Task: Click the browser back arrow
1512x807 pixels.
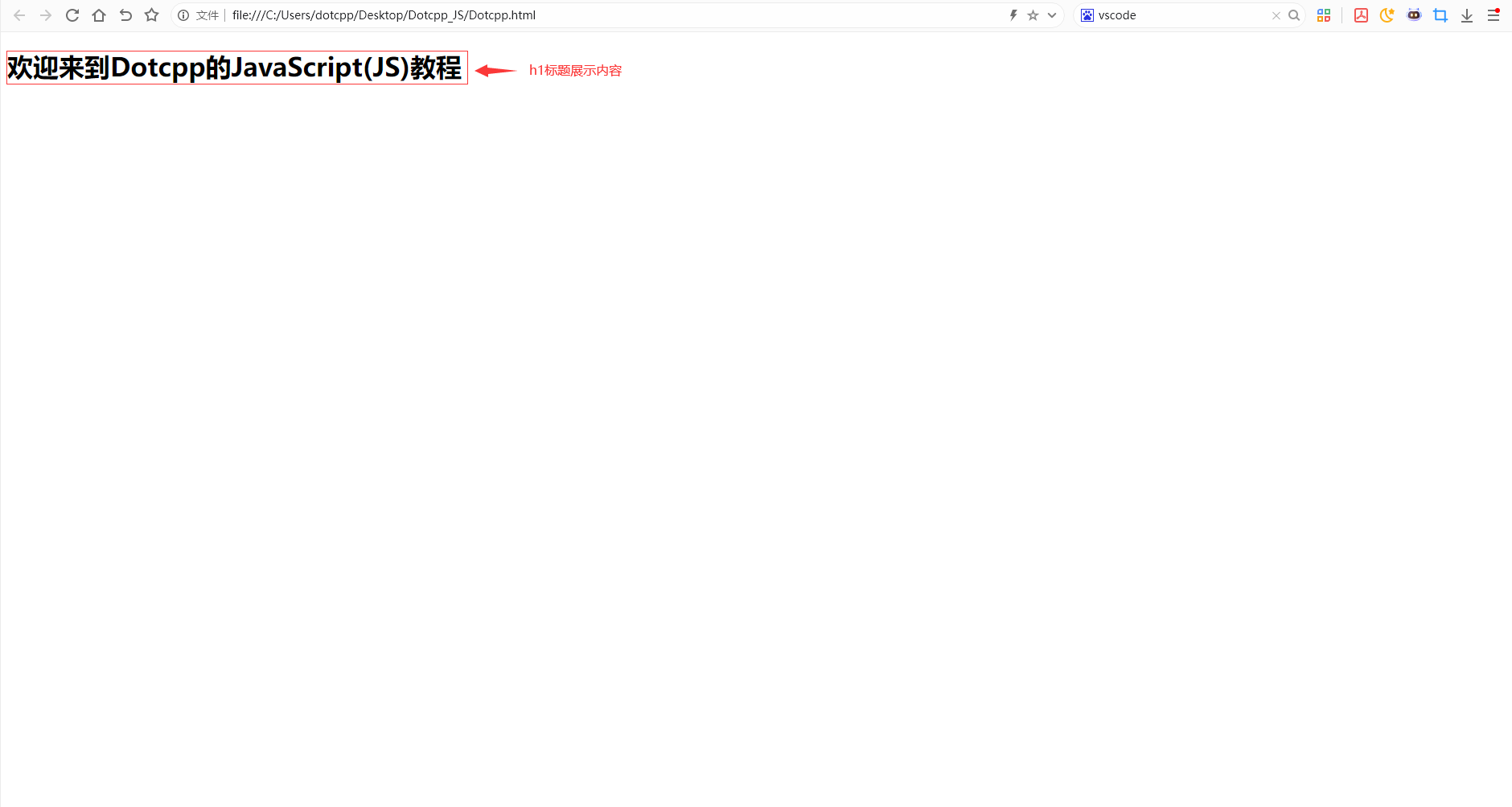Action: 19,15
